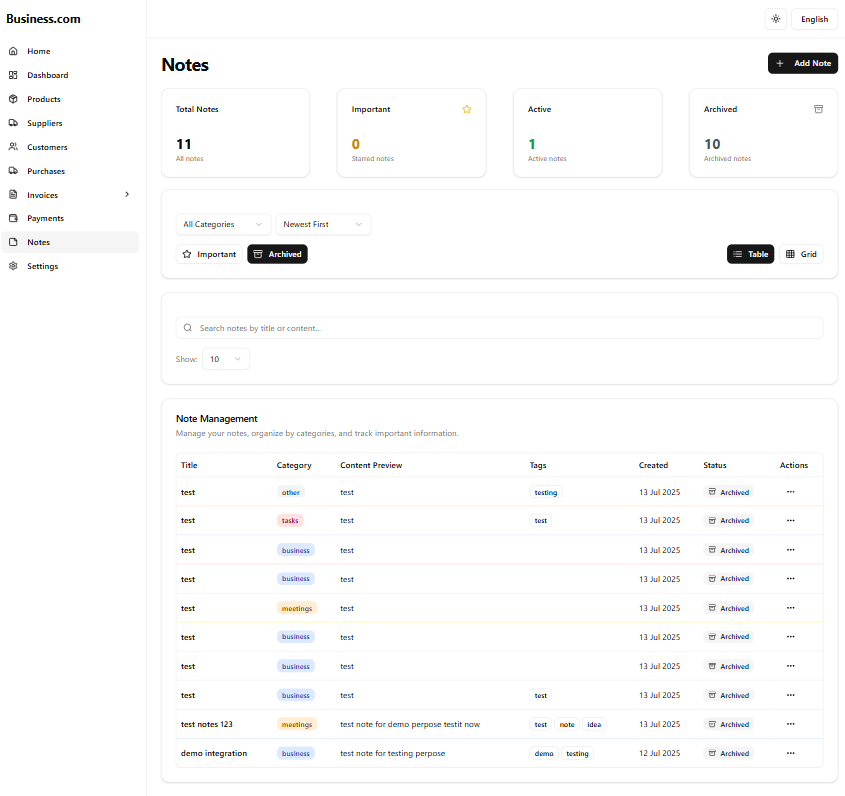Screen dimensions: 845x796
Task: Navigate to Products in the sidebar
Action: coord(70,99)
